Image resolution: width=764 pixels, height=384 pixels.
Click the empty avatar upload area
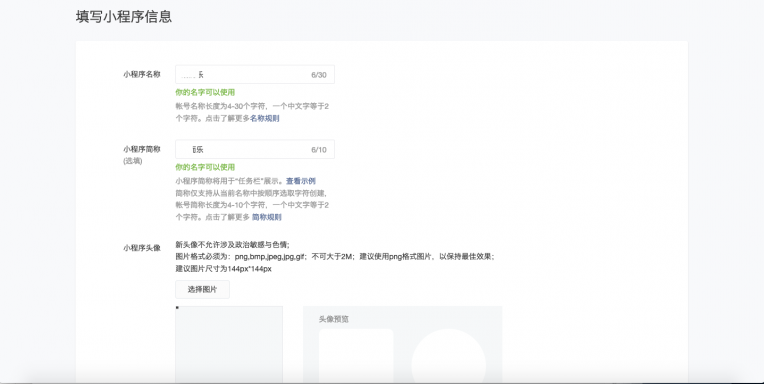tap(229, 345)
